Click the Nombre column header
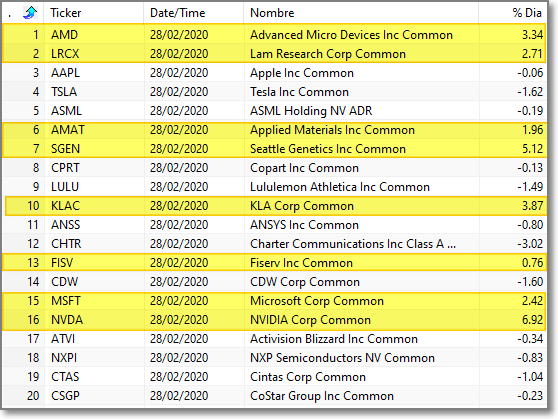Screen dimensions: 558x419 [x=361, y=13]
